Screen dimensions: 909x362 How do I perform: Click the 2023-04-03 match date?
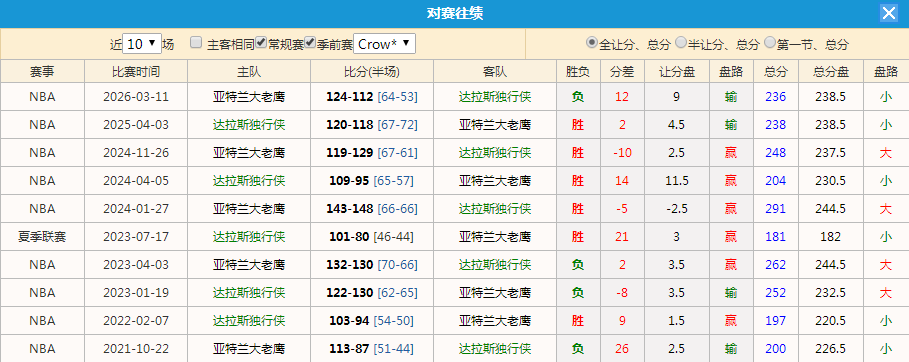click(136, 265)
